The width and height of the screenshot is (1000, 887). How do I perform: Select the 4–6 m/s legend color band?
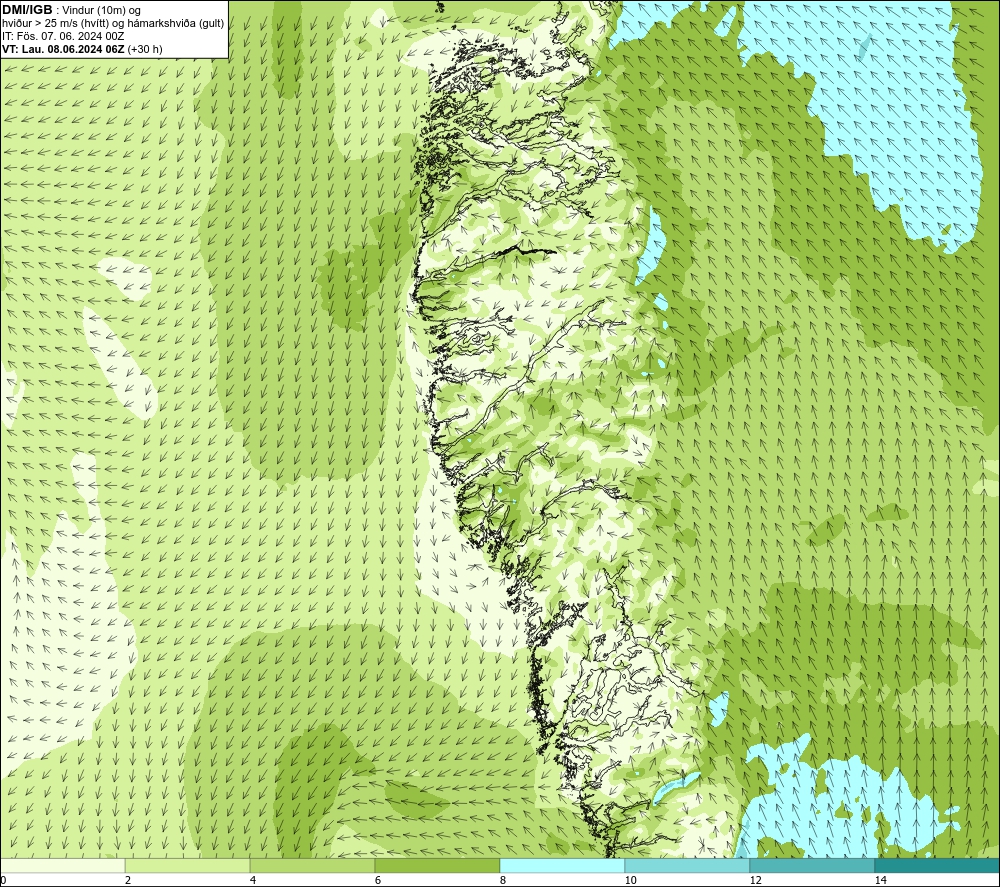312,865
